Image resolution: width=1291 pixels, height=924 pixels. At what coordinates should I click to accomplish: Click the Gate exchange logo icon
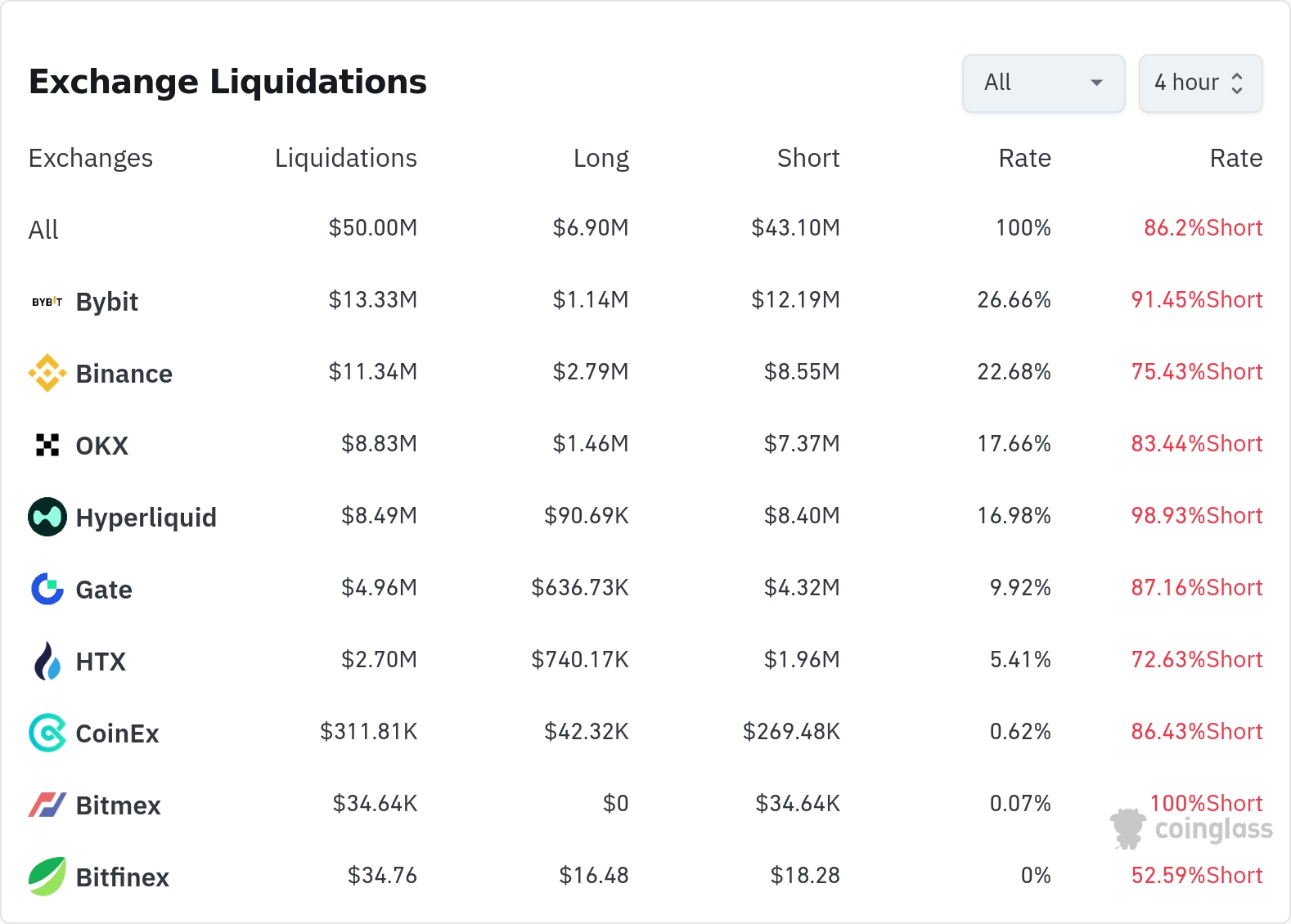[47, 589]
